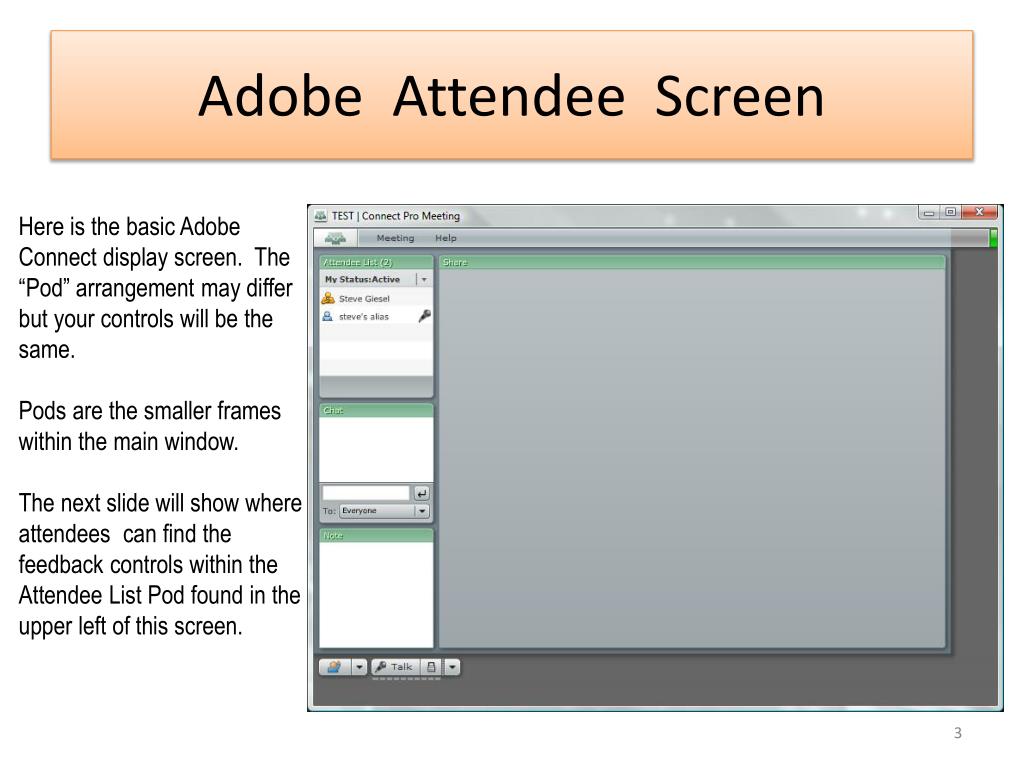Click the window title bar application icon

(x=321, y=216)
